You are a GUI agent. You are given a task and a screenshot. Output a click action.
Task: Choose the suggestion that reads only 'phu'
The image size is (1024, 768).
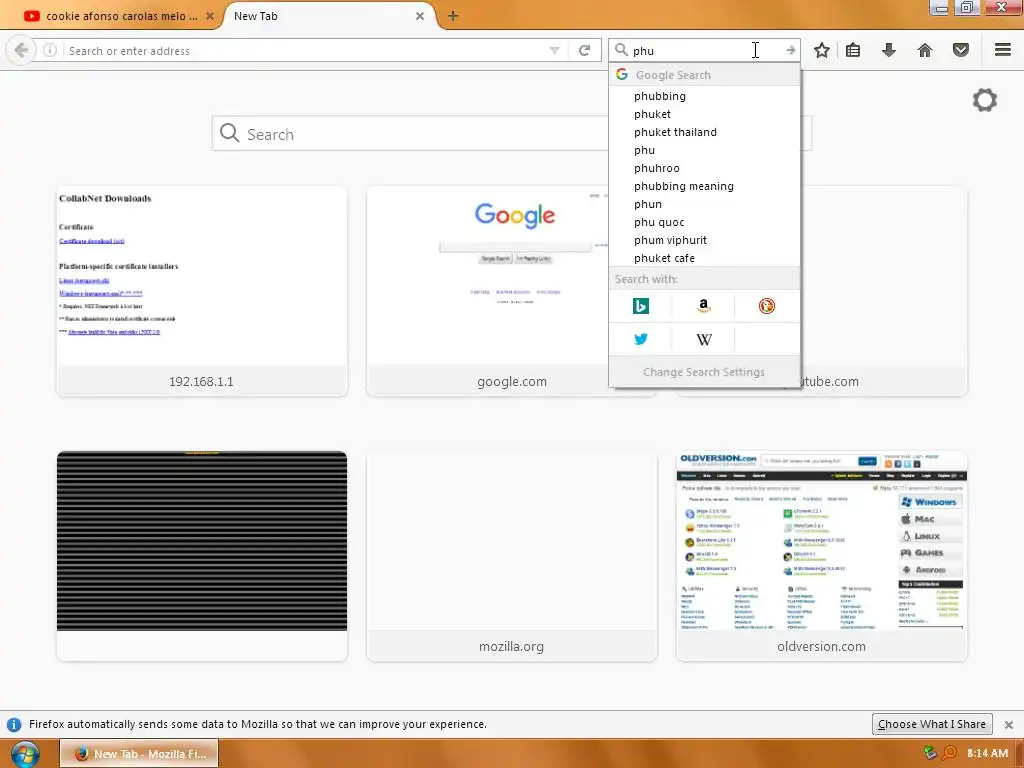[x=704, y=150]
